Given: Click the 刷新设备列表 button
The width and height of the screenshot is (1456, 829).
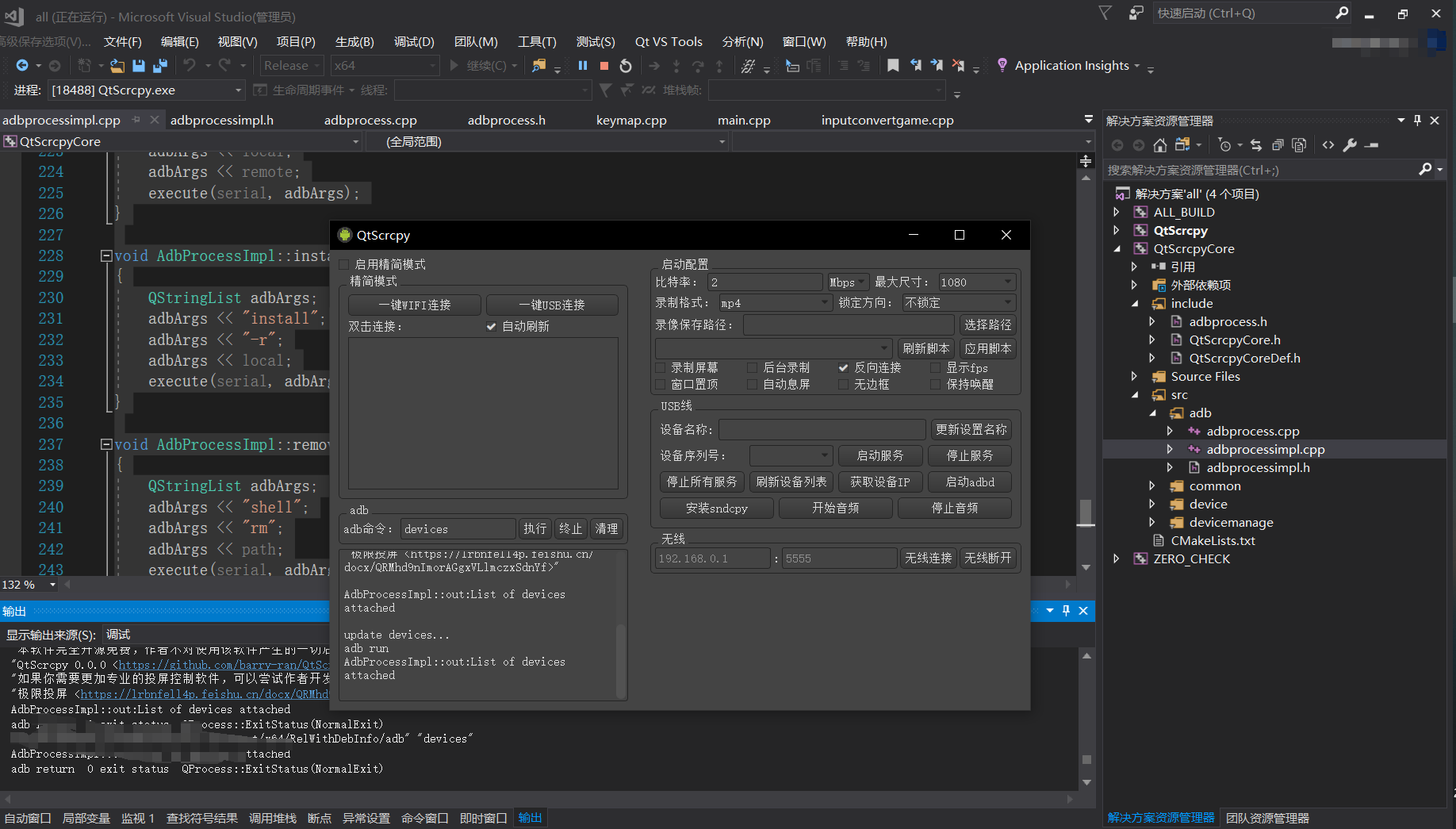Looking at the screenshot, I should click(791, 482).
